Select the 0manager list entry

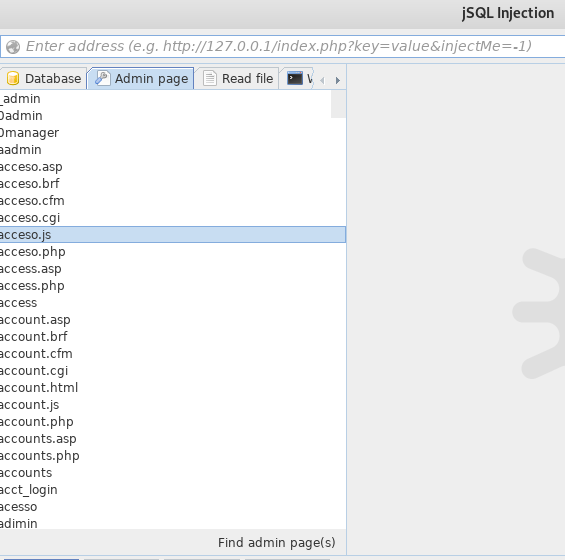pyautogui.click(x=173, y=133)
